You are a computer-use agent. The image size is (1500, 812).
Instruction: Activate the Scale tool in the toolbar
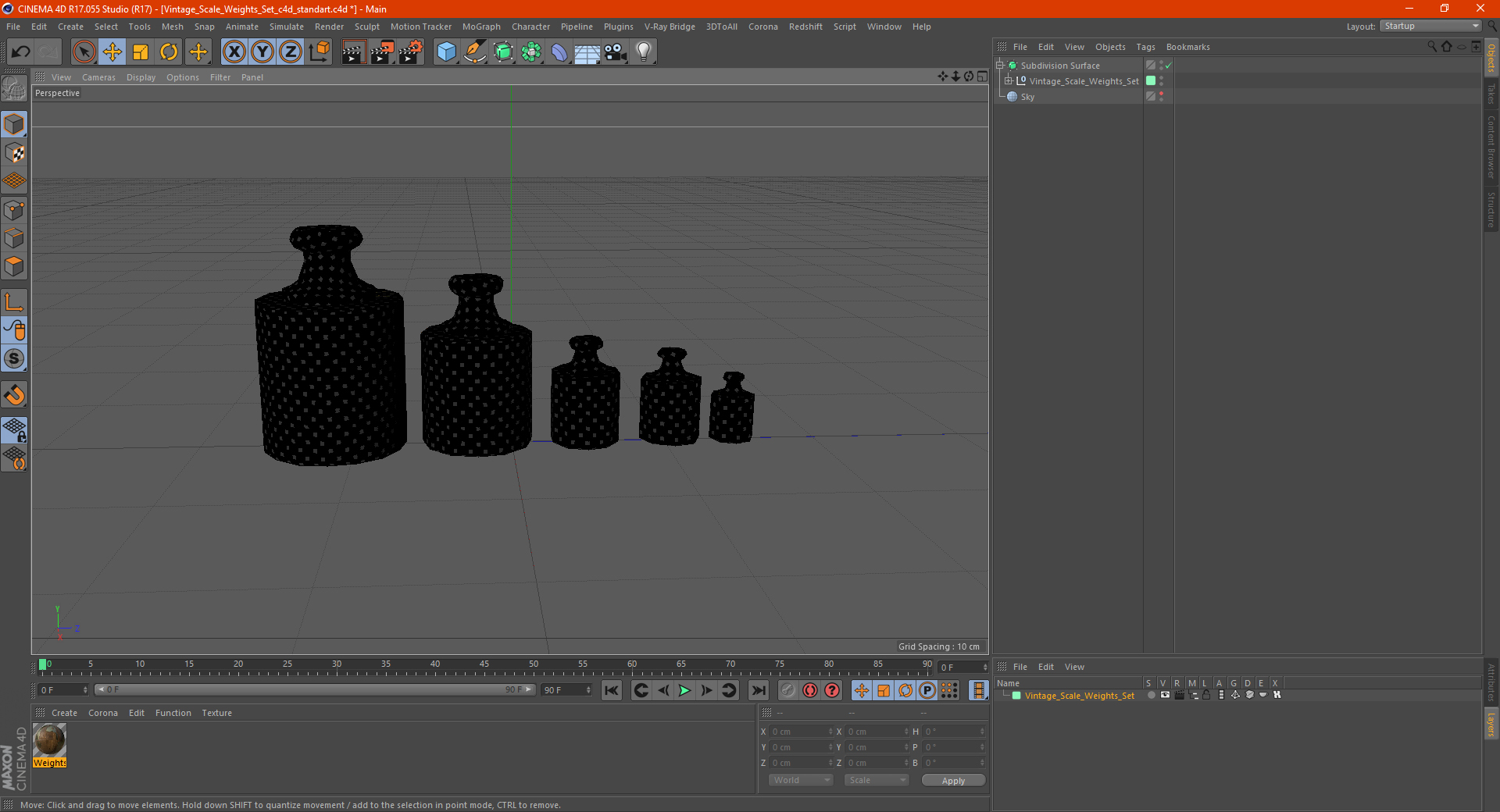(141, 52)
